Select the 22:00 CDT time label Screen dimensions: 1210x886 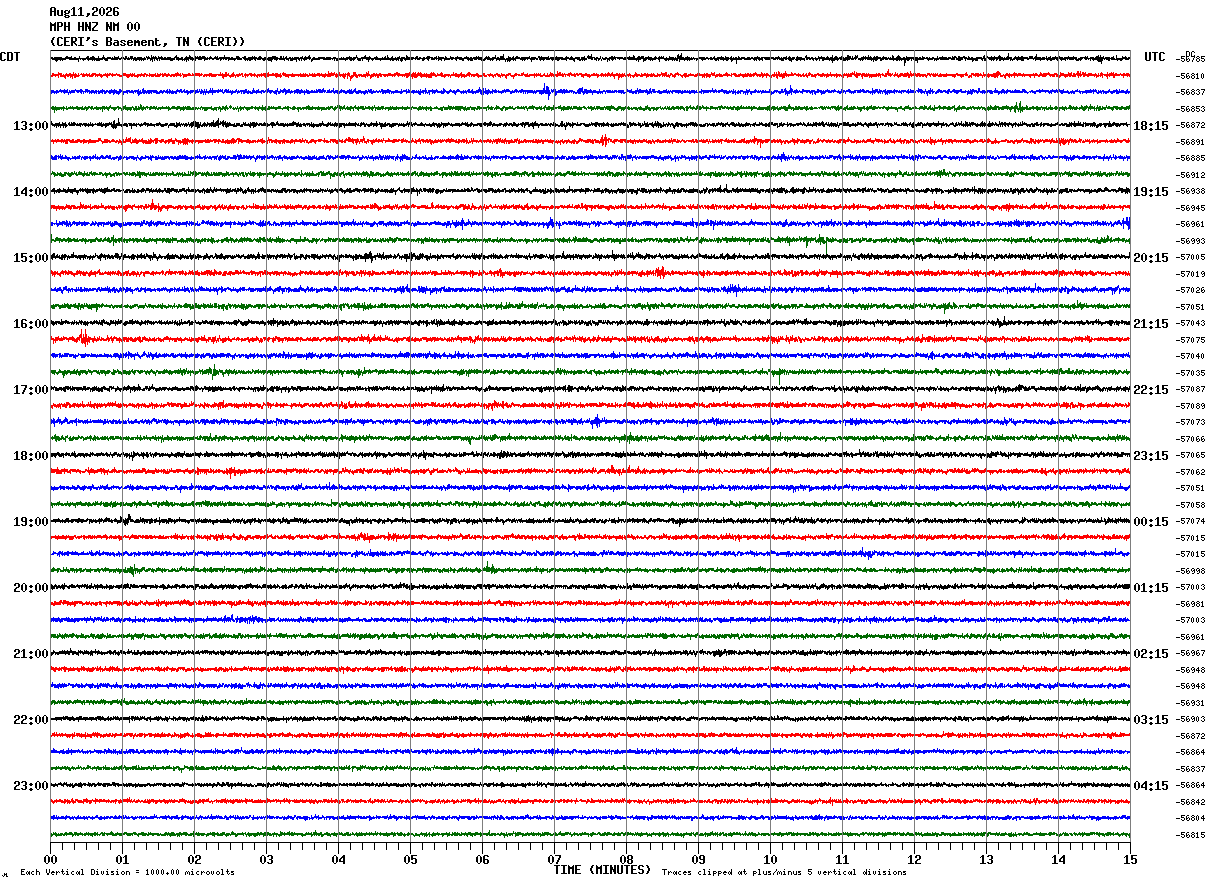point(31,720)
